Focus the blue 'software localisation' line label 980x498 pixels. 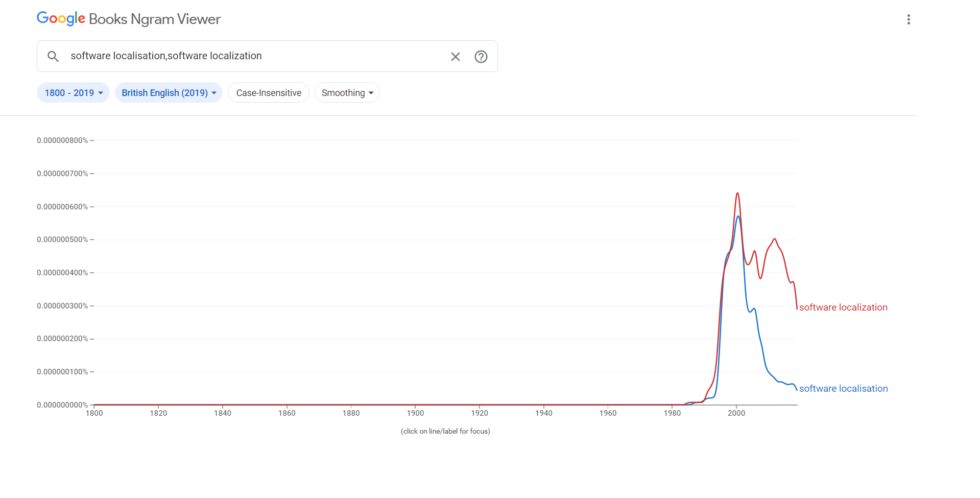point(843,388)
